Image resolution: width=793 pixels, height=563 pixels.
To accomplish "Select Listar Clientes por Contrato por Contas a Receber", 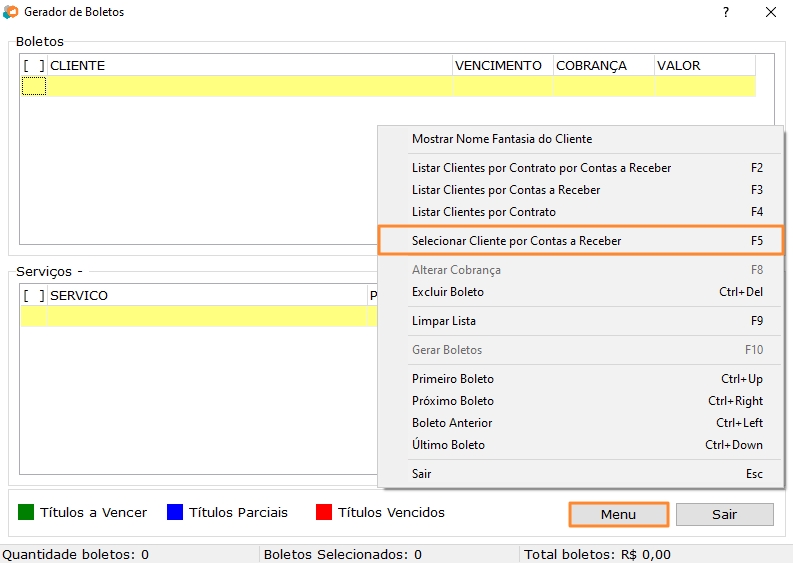I will coord(581,168).
